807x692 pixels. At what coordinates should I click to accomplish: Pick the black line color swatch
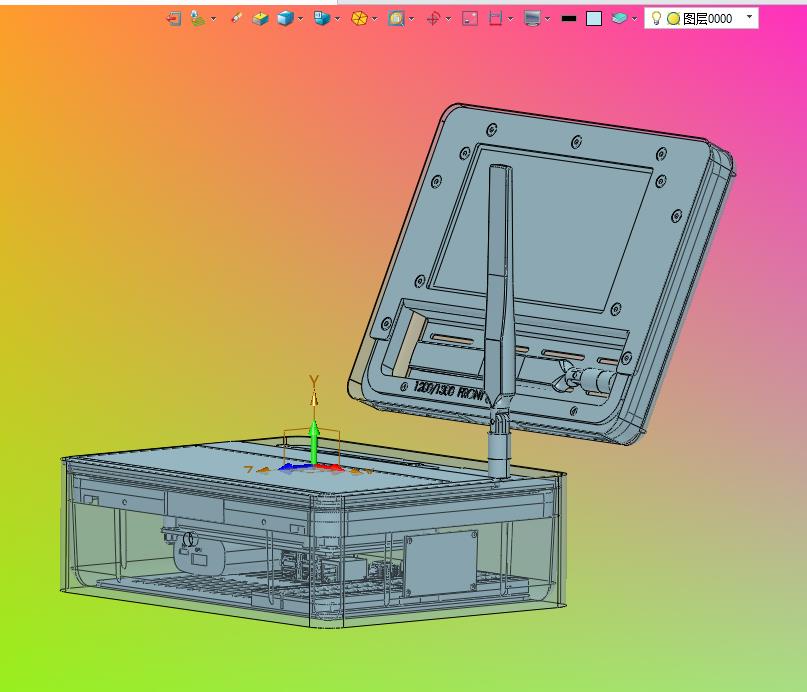click(x=569, y=19)
